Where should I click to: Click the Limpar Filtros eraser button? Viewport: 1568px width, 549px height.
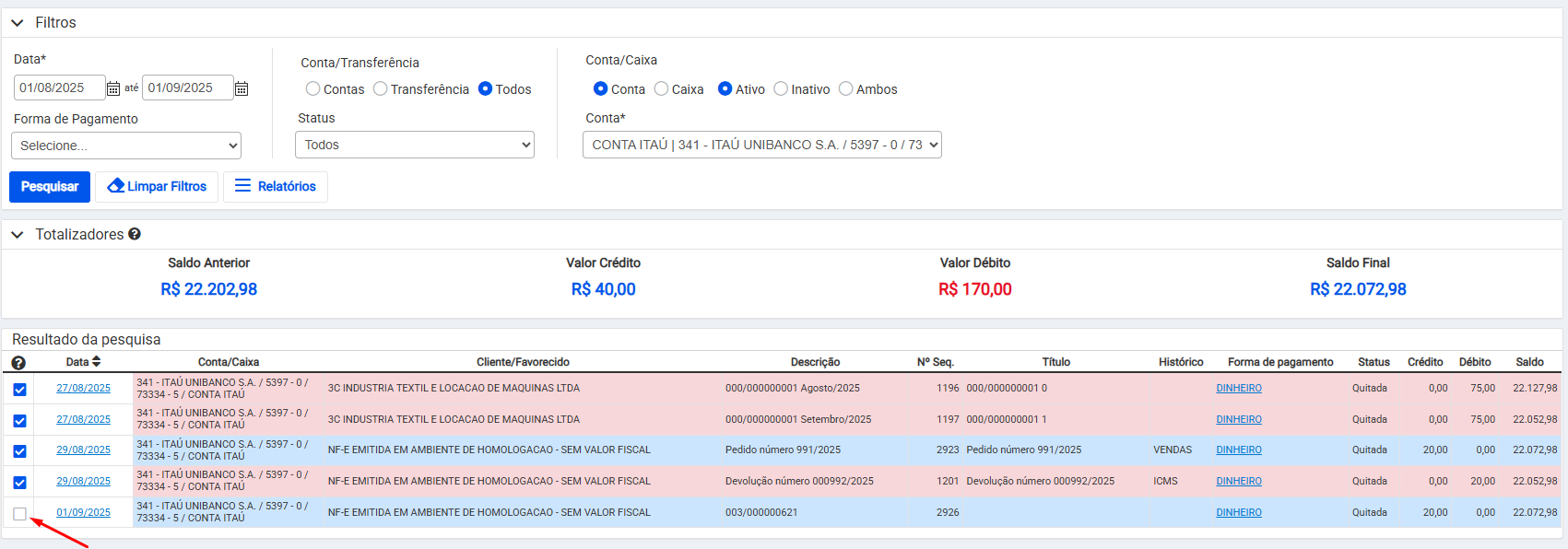(x=157, y=186)
